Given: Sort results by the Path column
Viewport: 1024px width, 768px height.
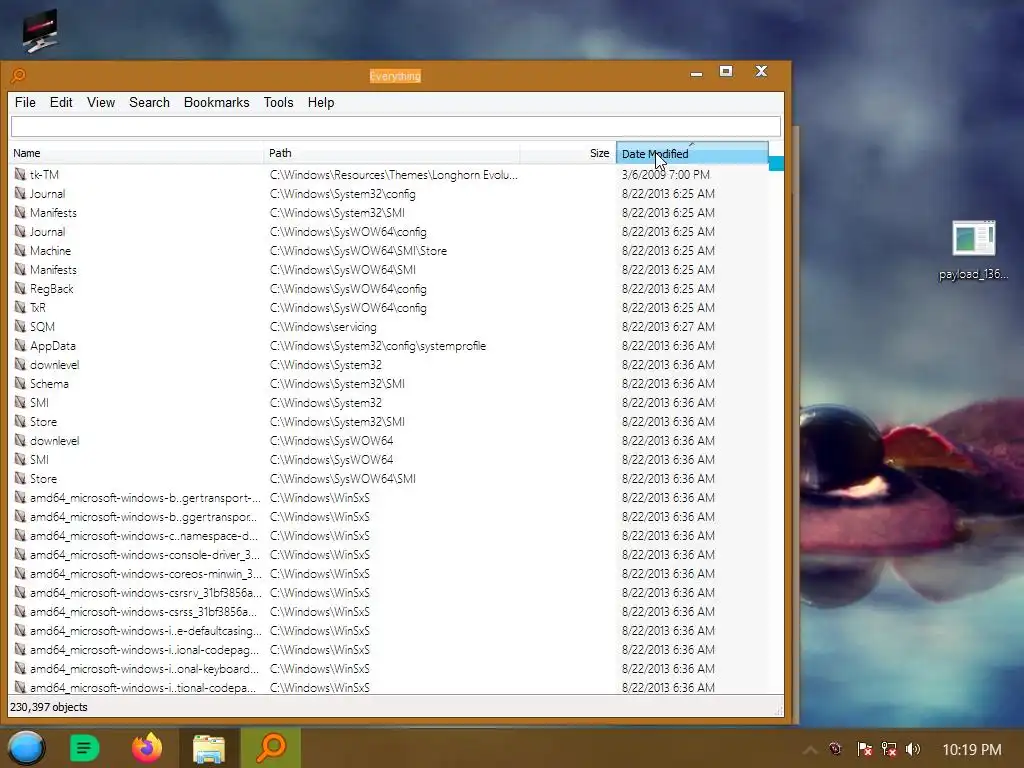Looking at the screenshot, I should (392, 153).
